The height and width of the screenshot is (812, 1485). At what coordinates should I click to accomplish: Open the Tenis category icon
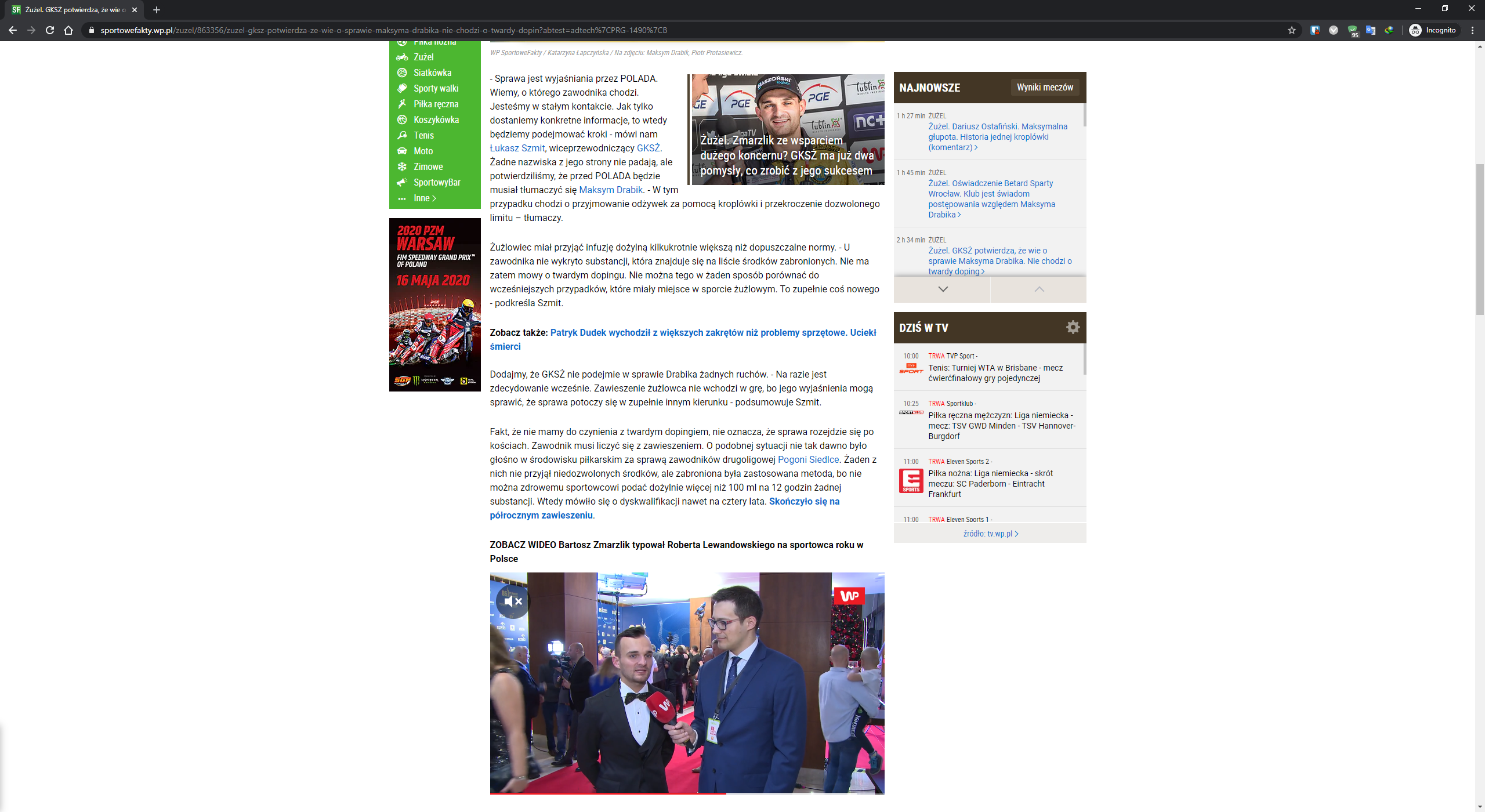point(403,135)
